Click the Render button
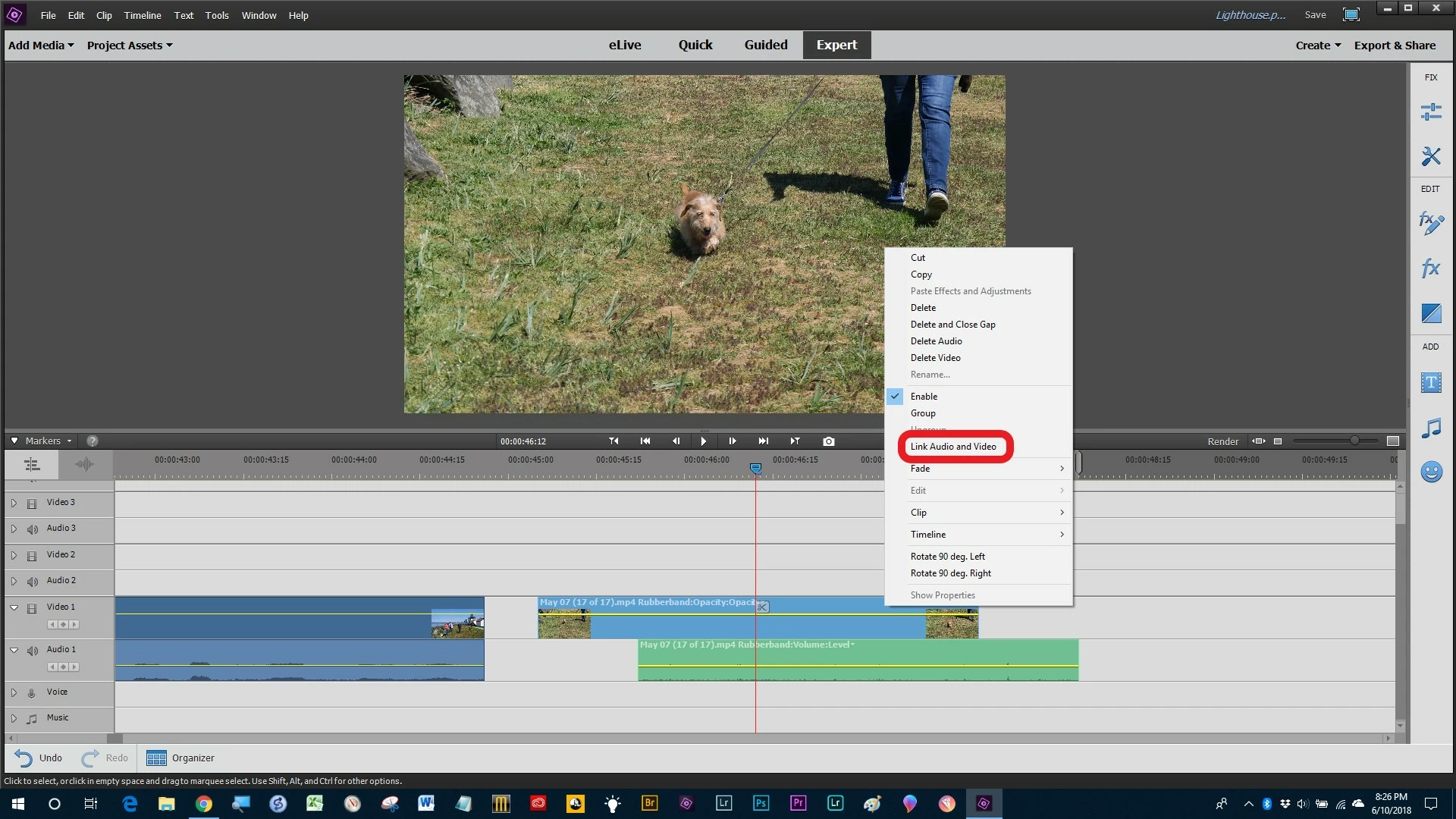This screenshot has width=1456, height=819. click(1222, 441)
